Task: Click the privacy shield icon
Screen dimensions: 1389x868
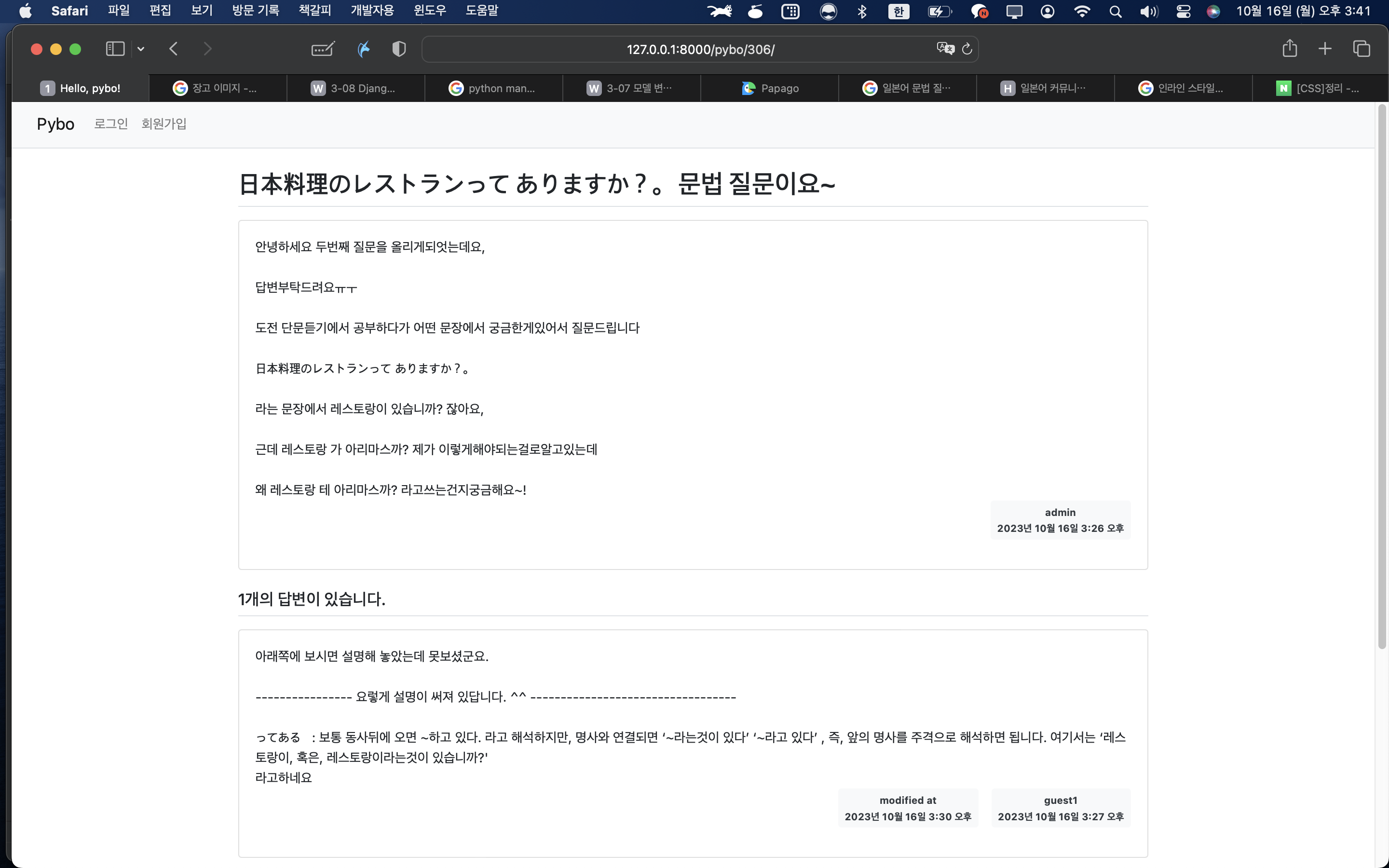Action: pos(399,49)
